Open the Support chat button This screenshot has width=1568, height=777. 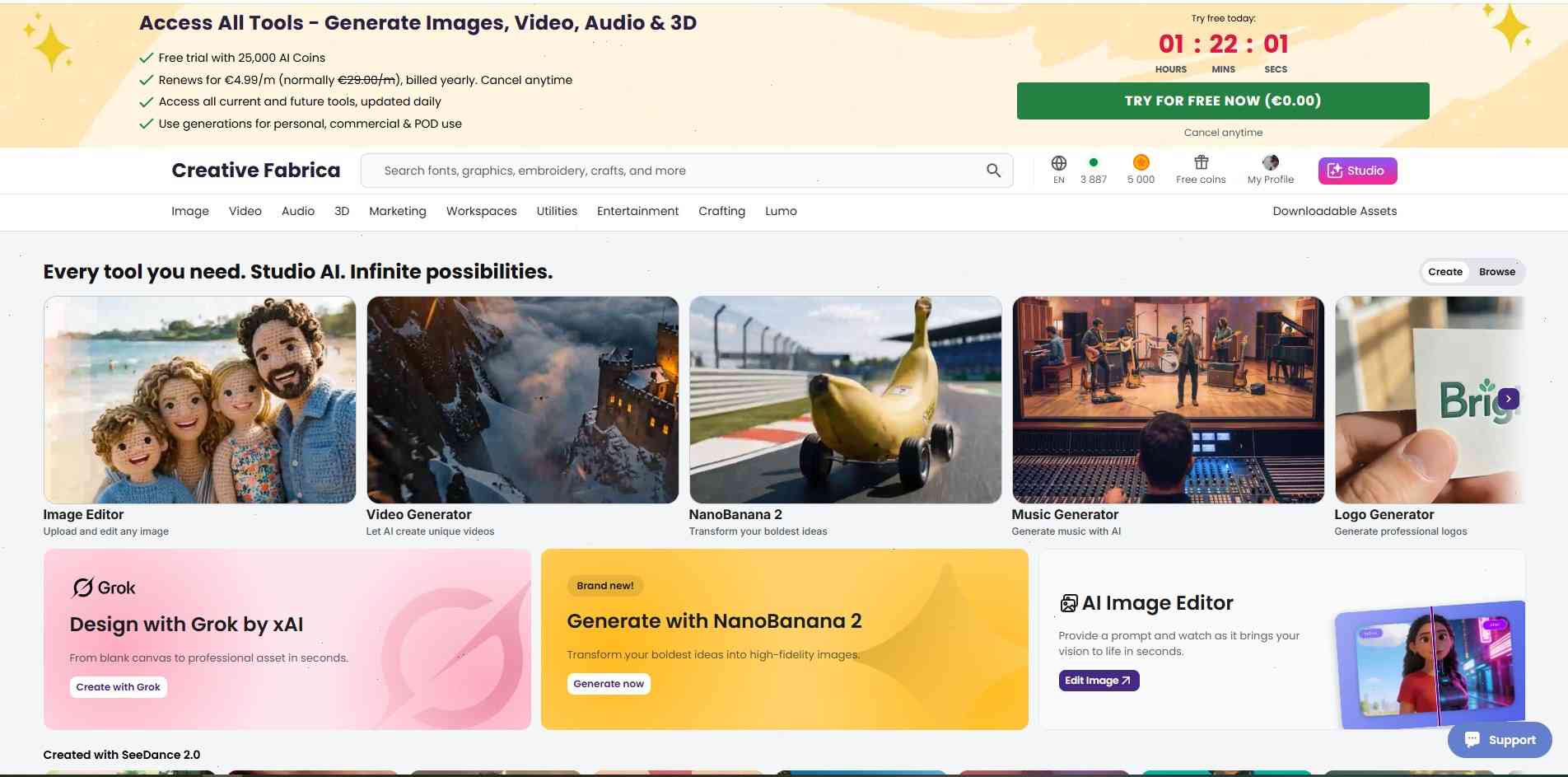click(x=1500, y=740)
